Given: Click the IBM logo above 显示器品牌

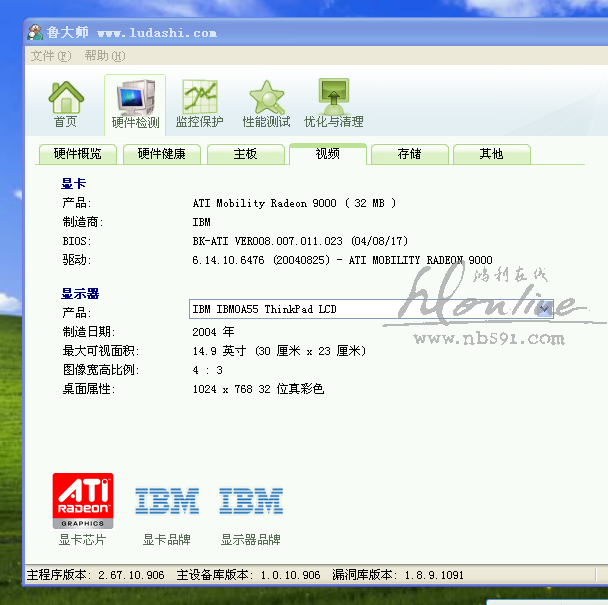Looking at the screenshot, I should 251,501.
